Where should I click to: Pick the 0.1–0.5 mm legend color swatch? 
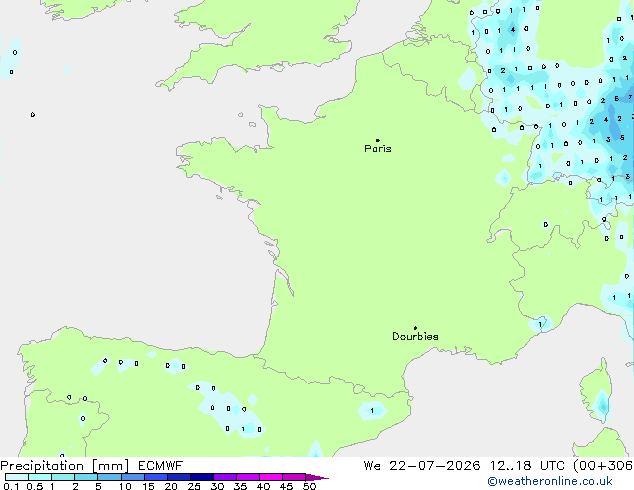17,477
